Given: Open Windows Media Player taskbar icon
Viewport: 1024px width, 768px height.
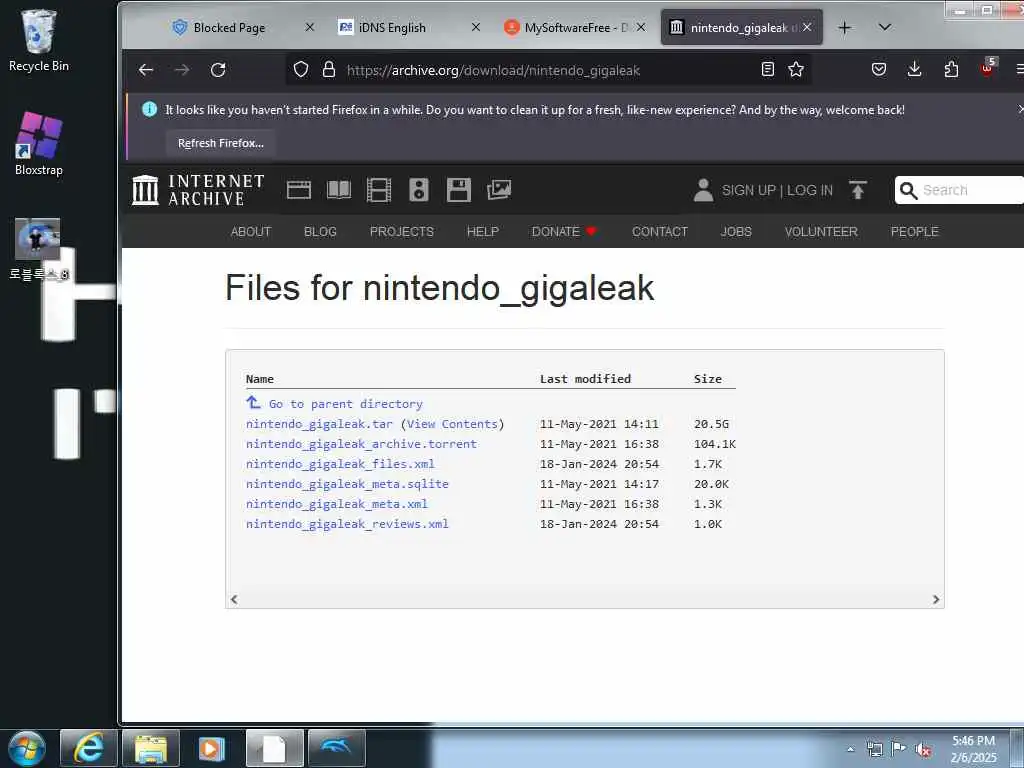Looking at the screenshot, I should 212,748.
